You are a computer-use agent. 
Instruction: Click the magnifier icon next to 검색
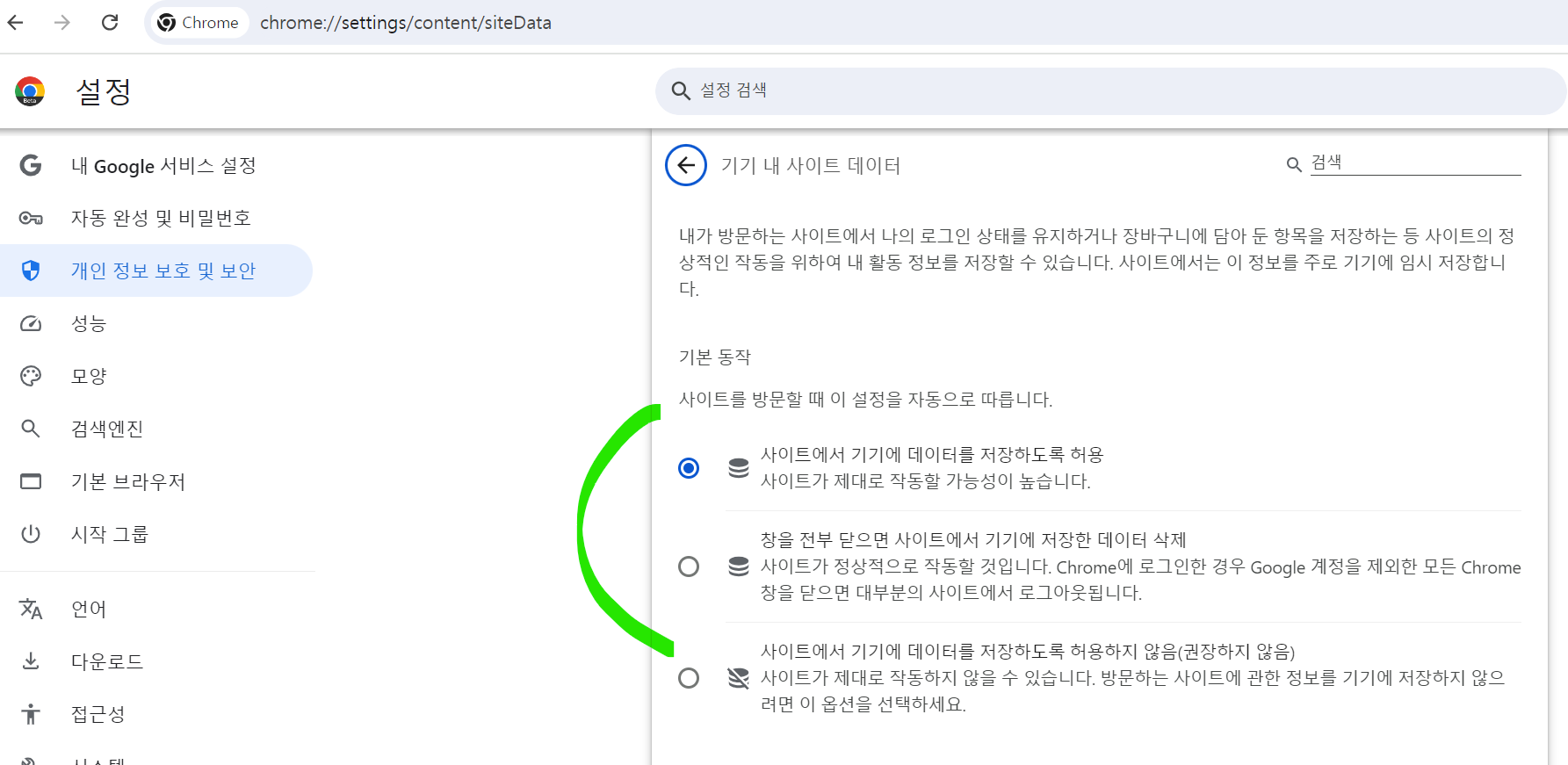tap(1294, 164)
